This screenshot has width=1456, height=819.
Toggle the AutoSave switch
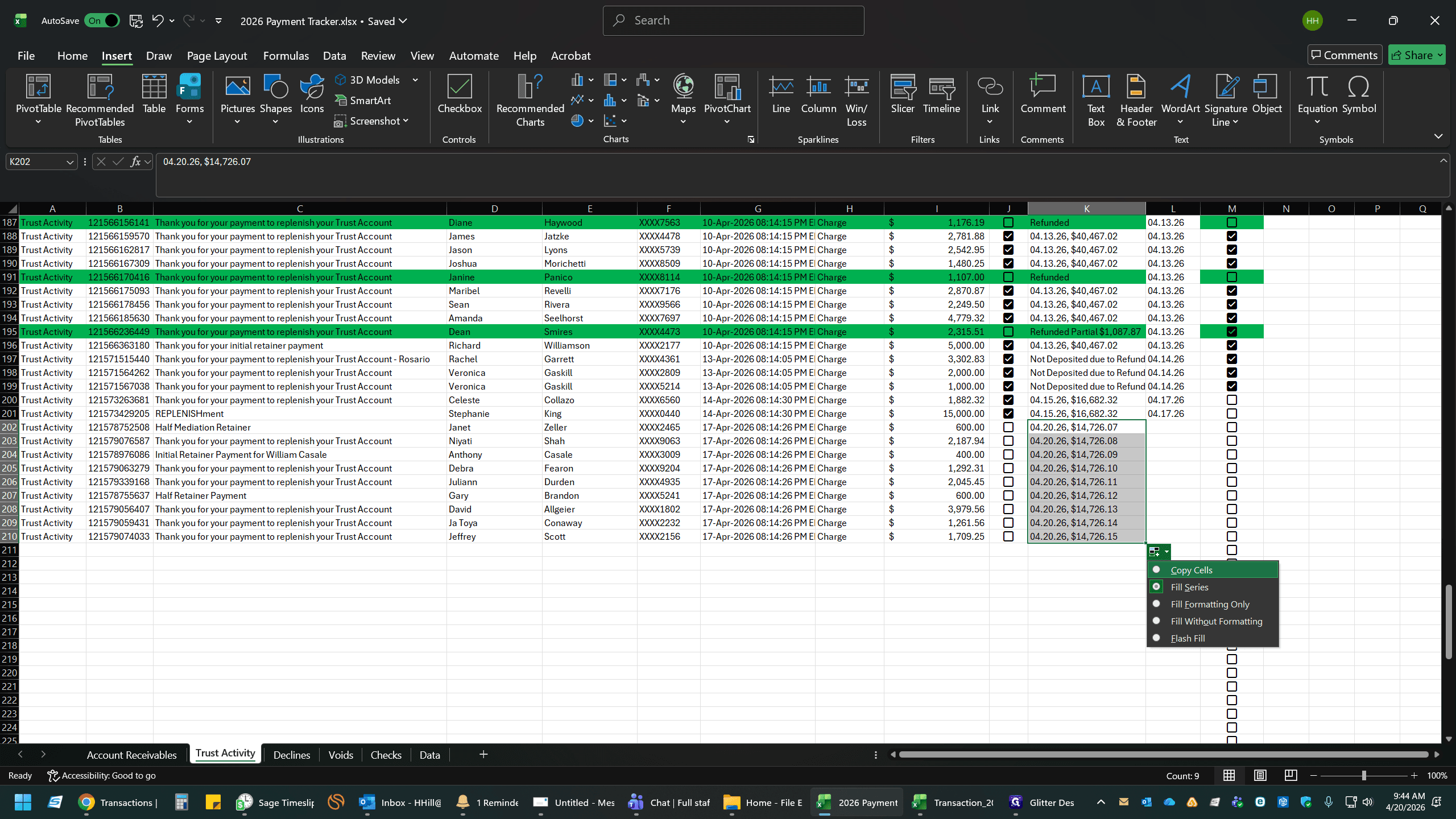(102, 21)
